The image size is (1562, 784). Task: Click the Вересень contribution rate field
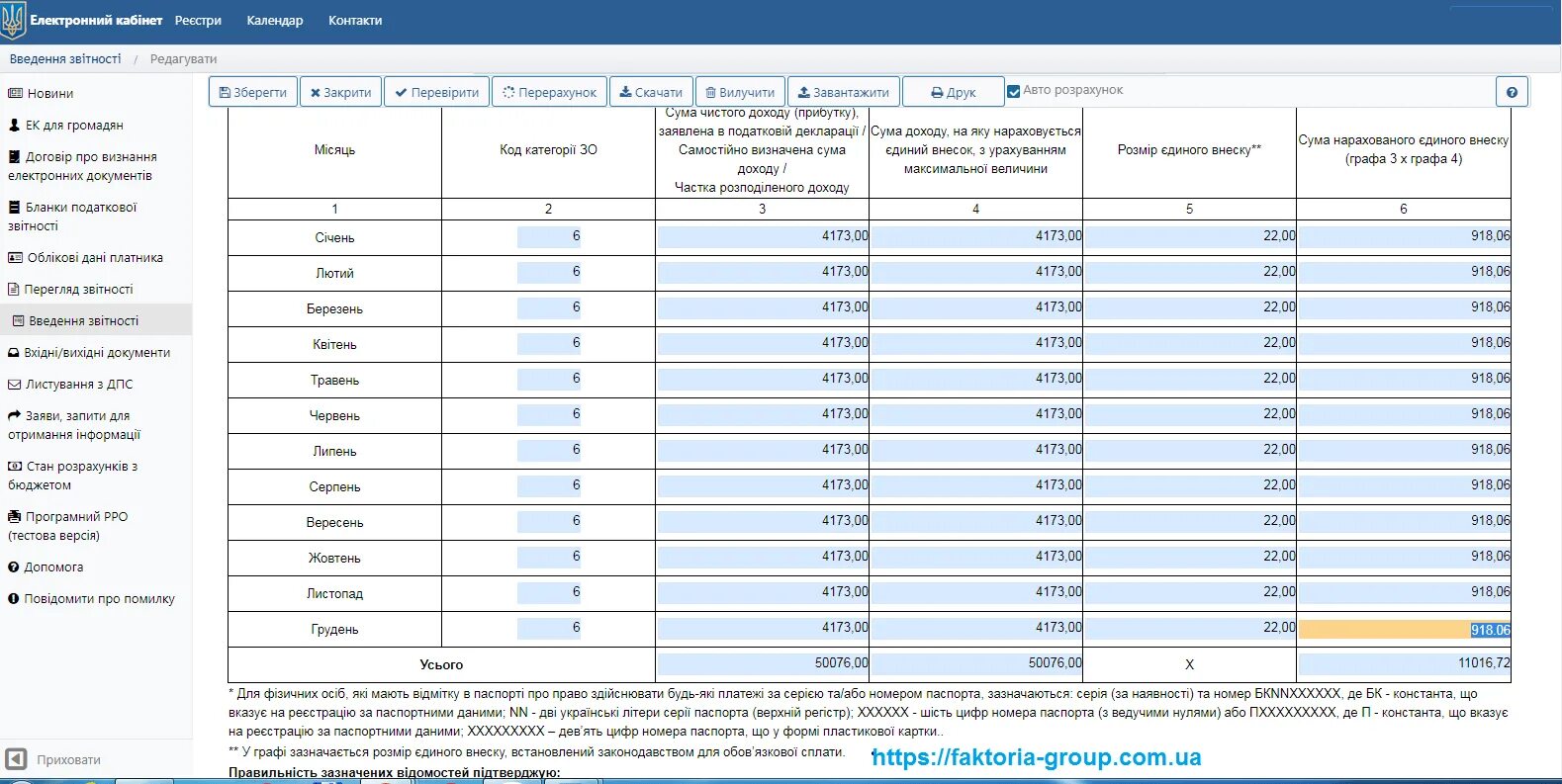point(1190,521)
